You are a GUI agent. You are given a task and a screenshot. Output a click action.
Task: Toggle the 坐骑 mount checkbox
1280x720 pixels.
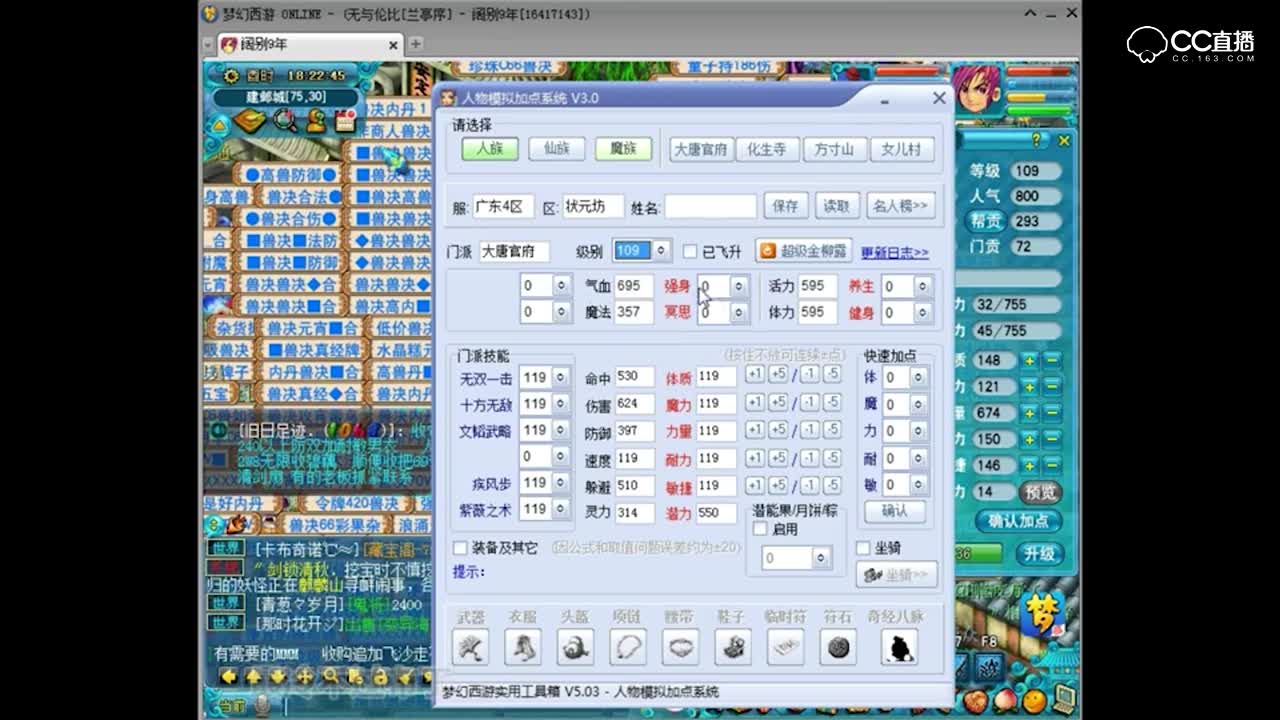pyautogui.click(x=864, y=547)
